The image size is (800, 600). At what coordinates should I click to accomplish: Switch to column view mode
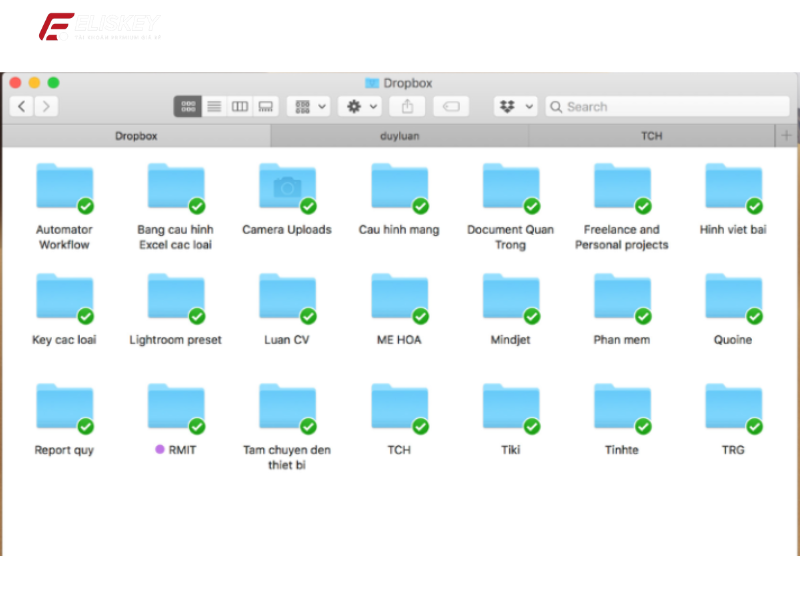[x=240, y=106]
